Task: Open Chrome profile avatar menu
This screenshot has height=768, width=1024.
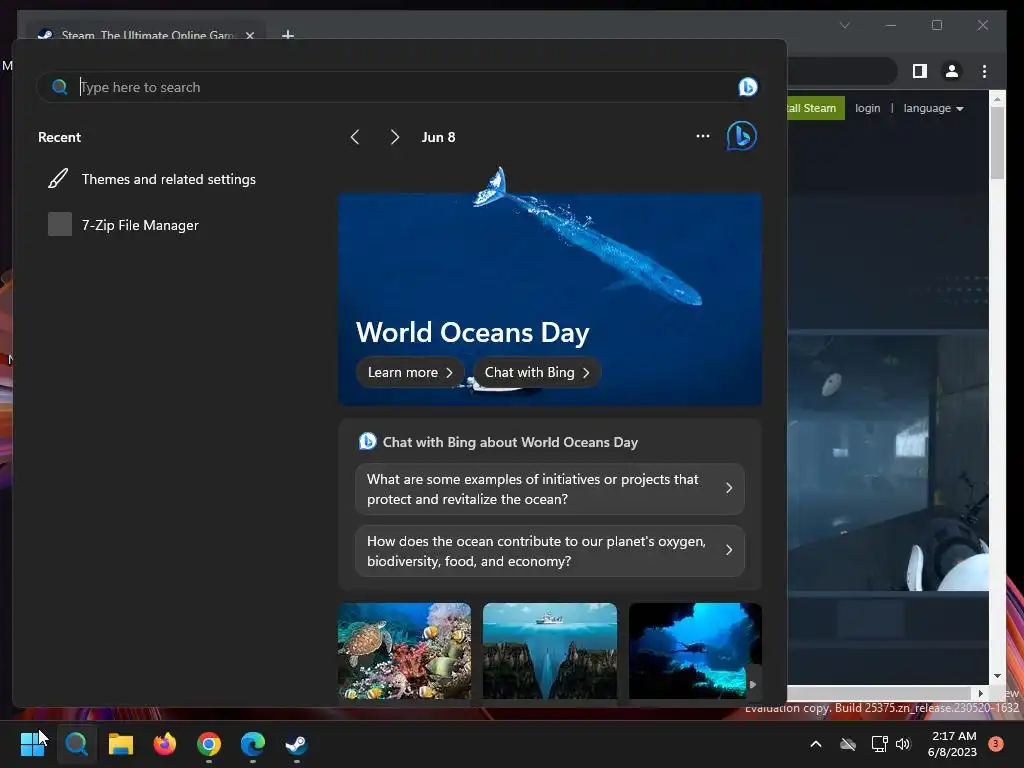Action: point(952,71)
